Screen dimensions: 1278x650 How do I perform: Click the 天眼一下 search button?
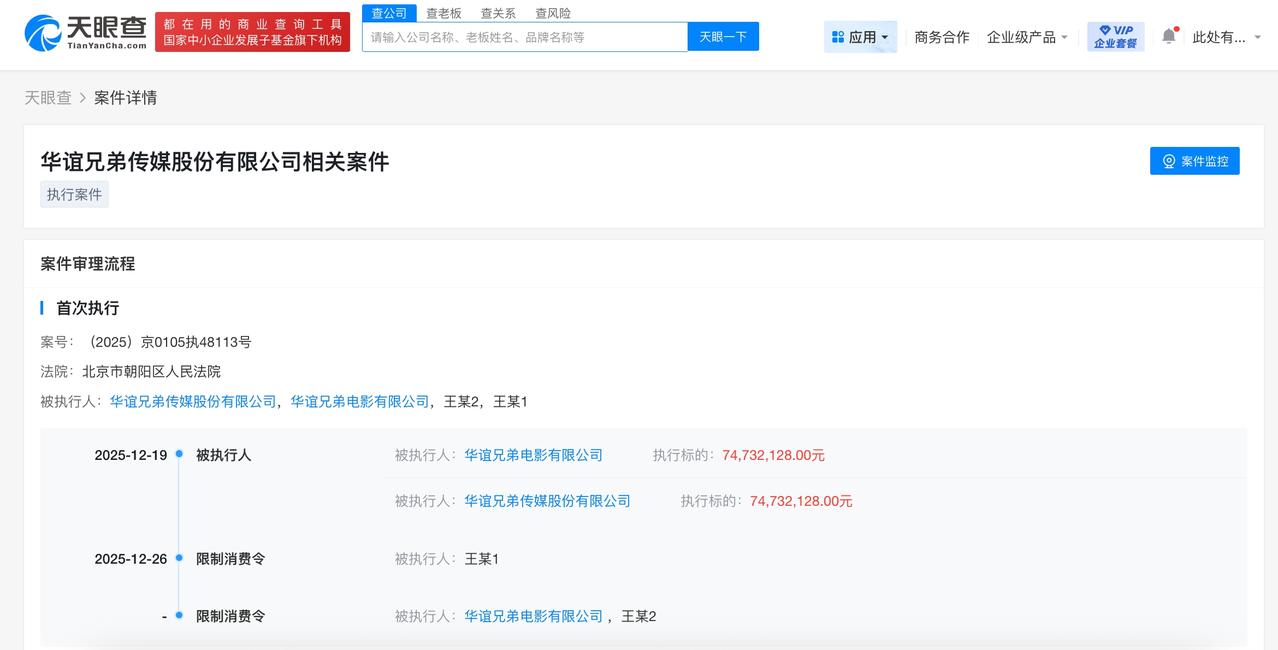722,36
